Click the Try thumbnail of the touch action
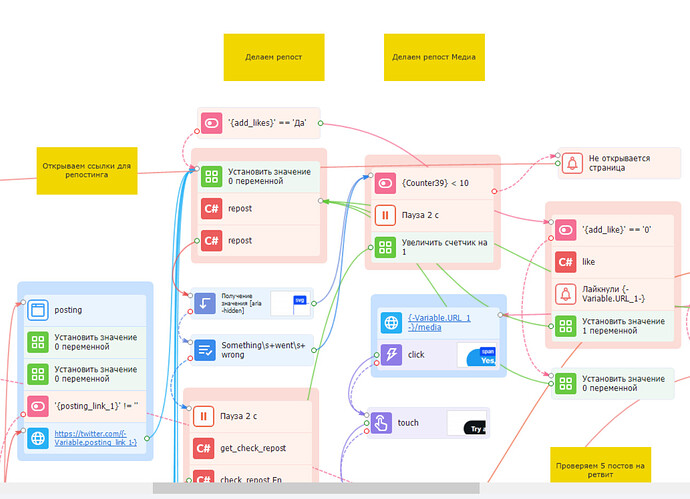This screenshot has width=690, height=499. 467,423
